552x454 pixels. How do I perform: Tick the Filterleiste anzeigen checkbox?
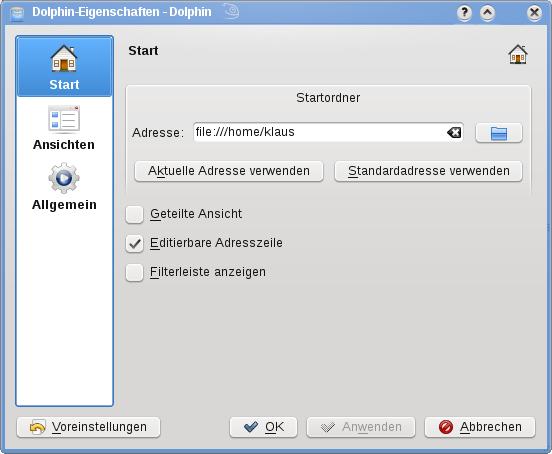point(134,272)
